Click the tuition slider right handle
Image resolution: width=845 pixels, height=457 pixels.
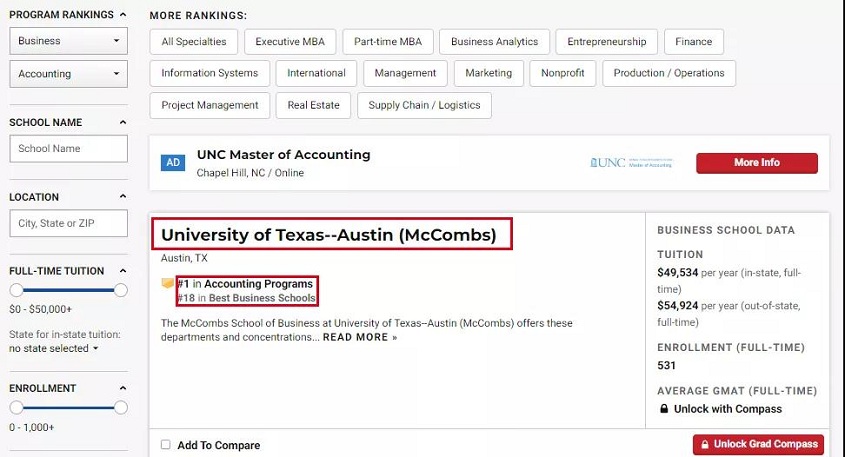click(x=121, y=290)
